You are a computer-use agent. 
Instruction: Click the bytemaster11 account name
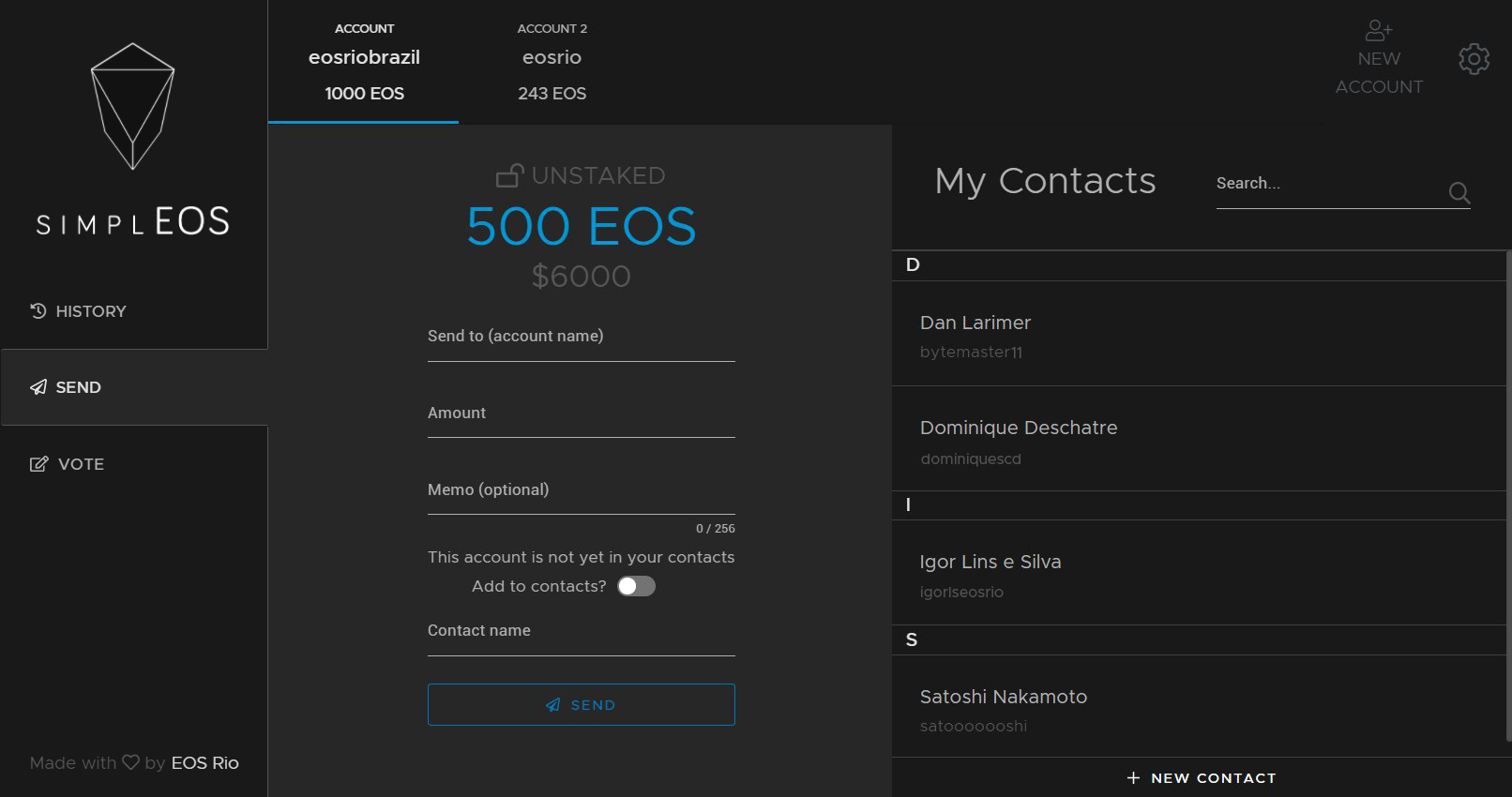pyautogui.click(x=971, y=353)
